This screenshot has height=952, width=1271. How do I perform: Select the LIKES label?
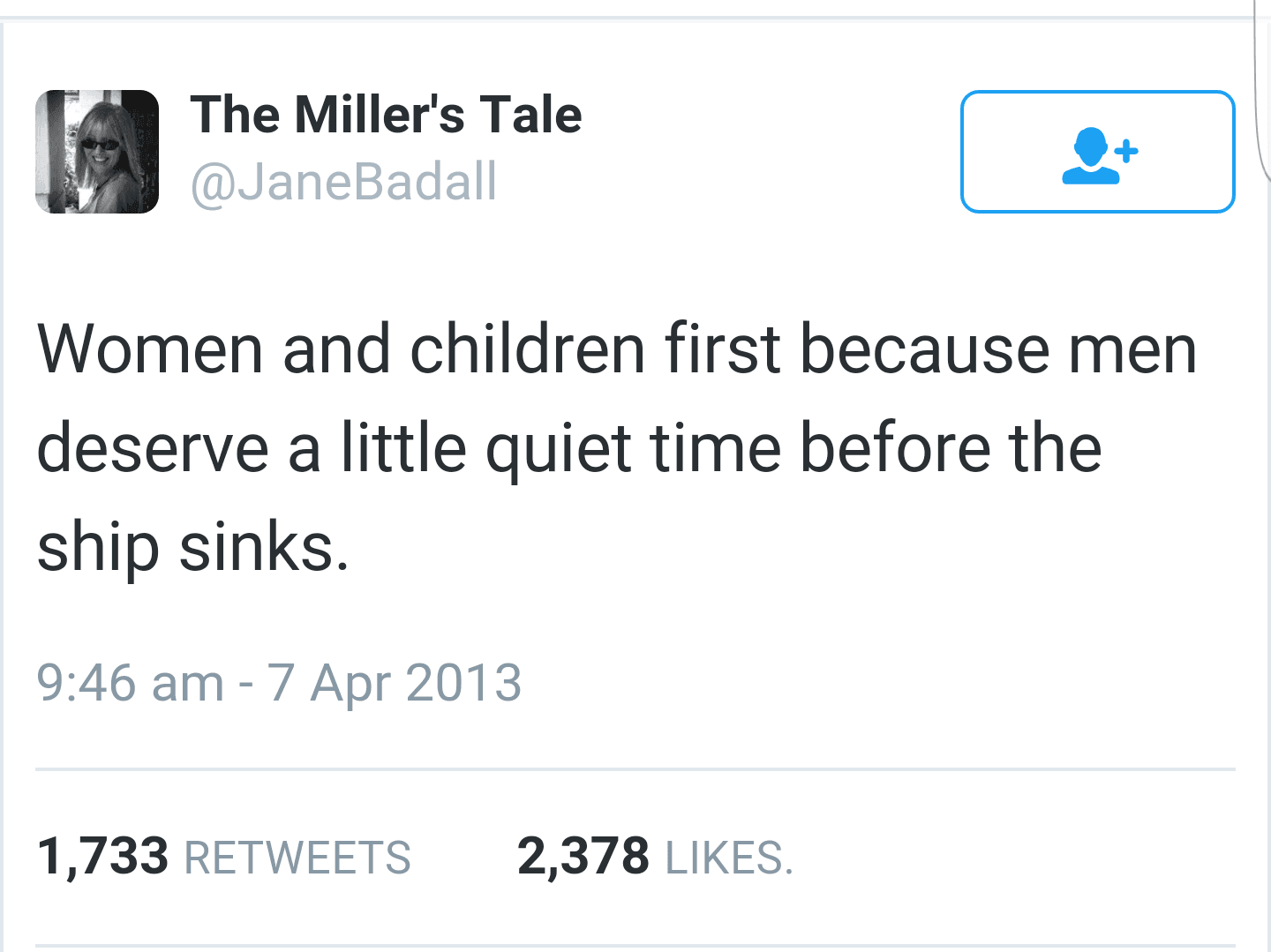coord(729,858)
